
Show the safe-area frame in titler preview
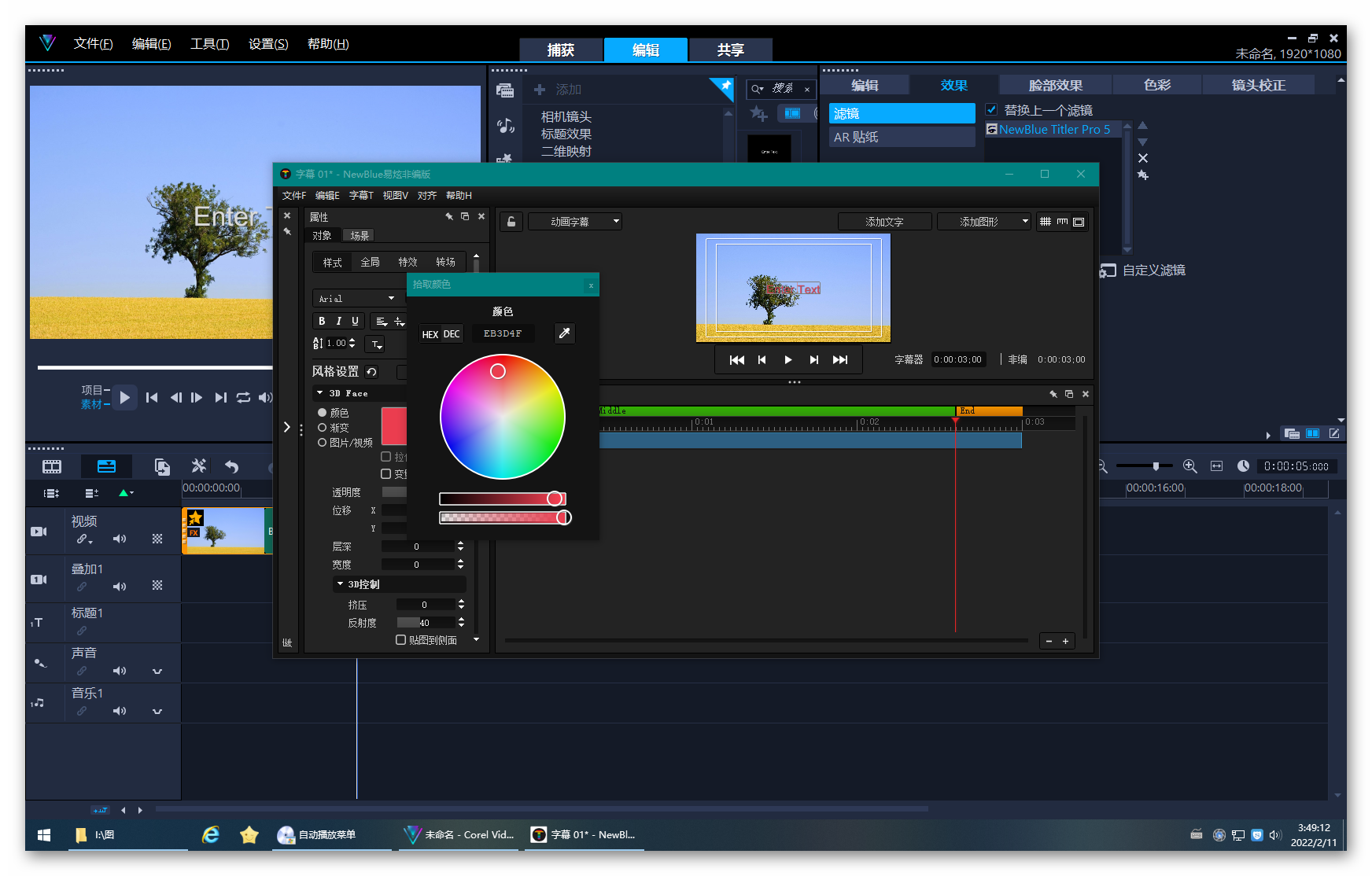1079,222
